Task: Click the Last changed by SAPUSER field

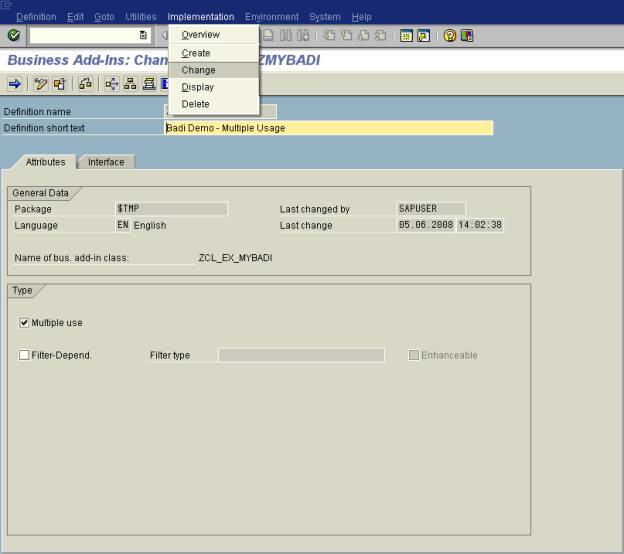Action: (431, 209)
